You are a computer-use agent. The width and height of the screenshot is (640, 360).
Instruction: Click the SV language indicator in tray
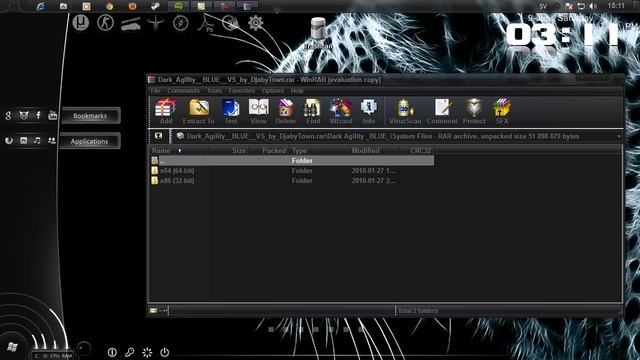pos(543,6)
